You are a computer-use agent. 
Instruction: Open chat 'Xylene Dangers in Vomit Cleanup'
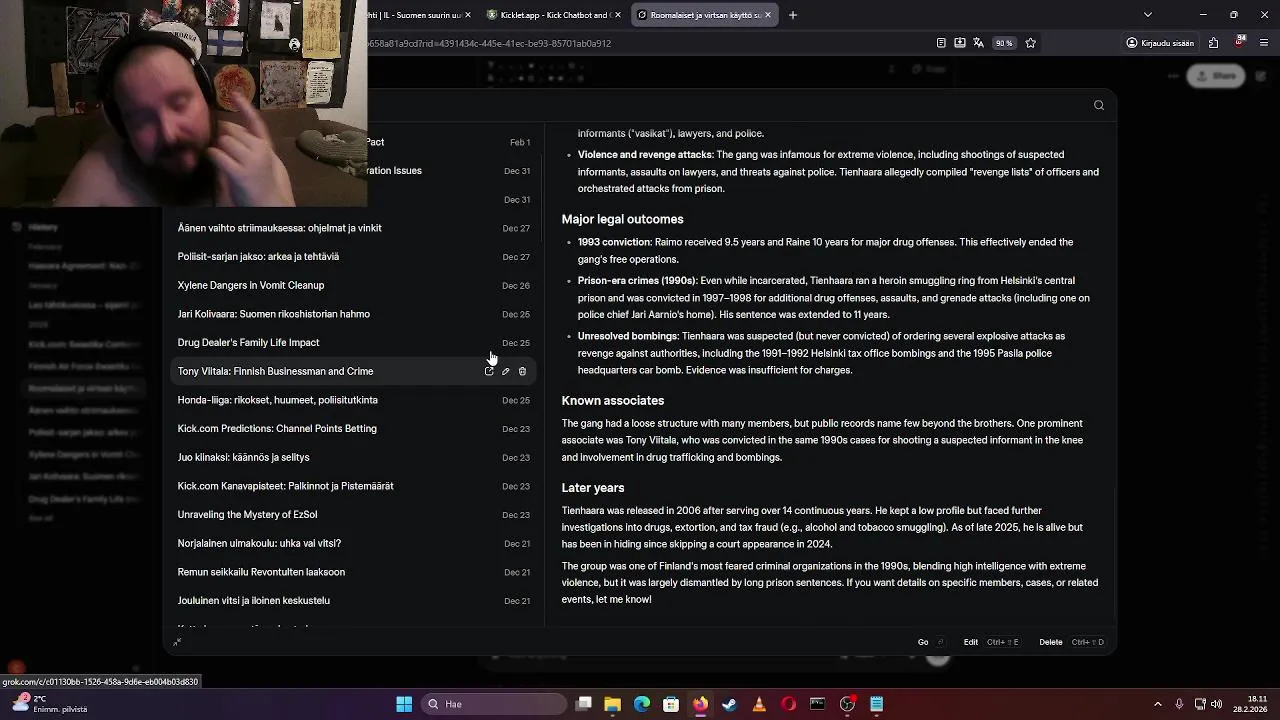click(354, 285)
